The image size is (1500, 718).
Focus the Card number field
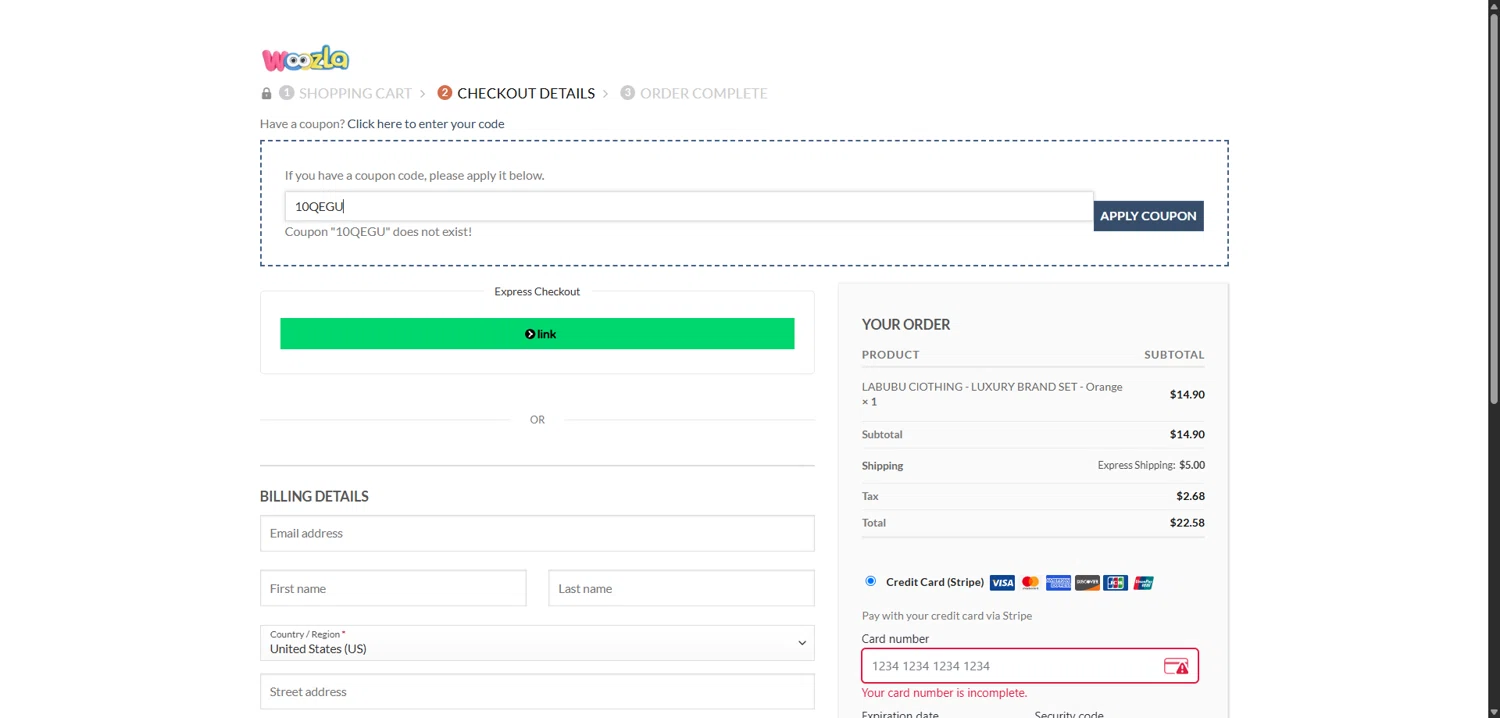coord(1030,666)
